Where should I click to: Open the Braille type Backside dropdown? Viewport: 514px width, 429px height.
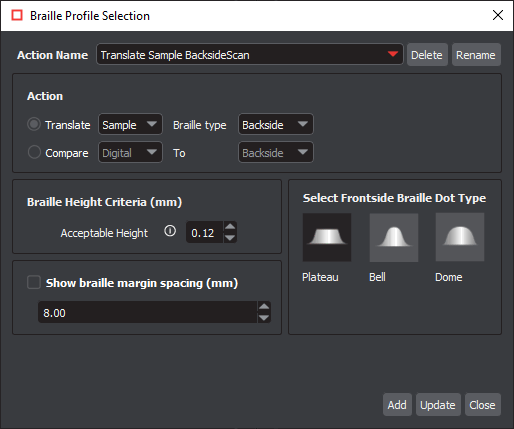[x=276, y=124]
